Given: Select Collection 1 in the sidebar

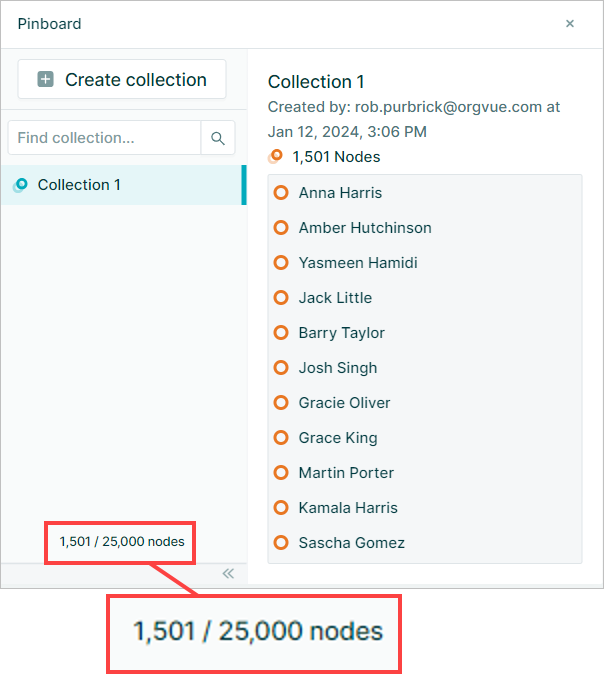Looking at the screenshot, I should (x=123, y=185).
